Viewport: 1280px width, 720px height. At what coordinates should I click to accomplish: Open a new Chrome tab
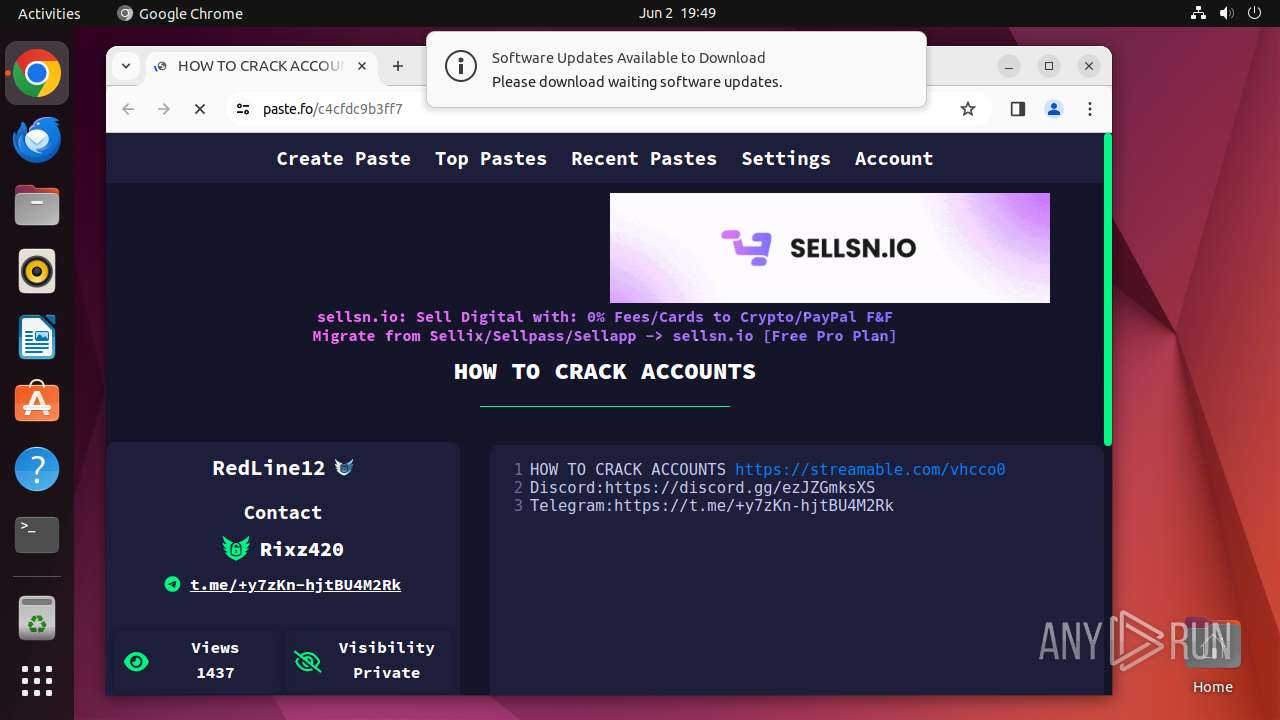tap(398, 66)
